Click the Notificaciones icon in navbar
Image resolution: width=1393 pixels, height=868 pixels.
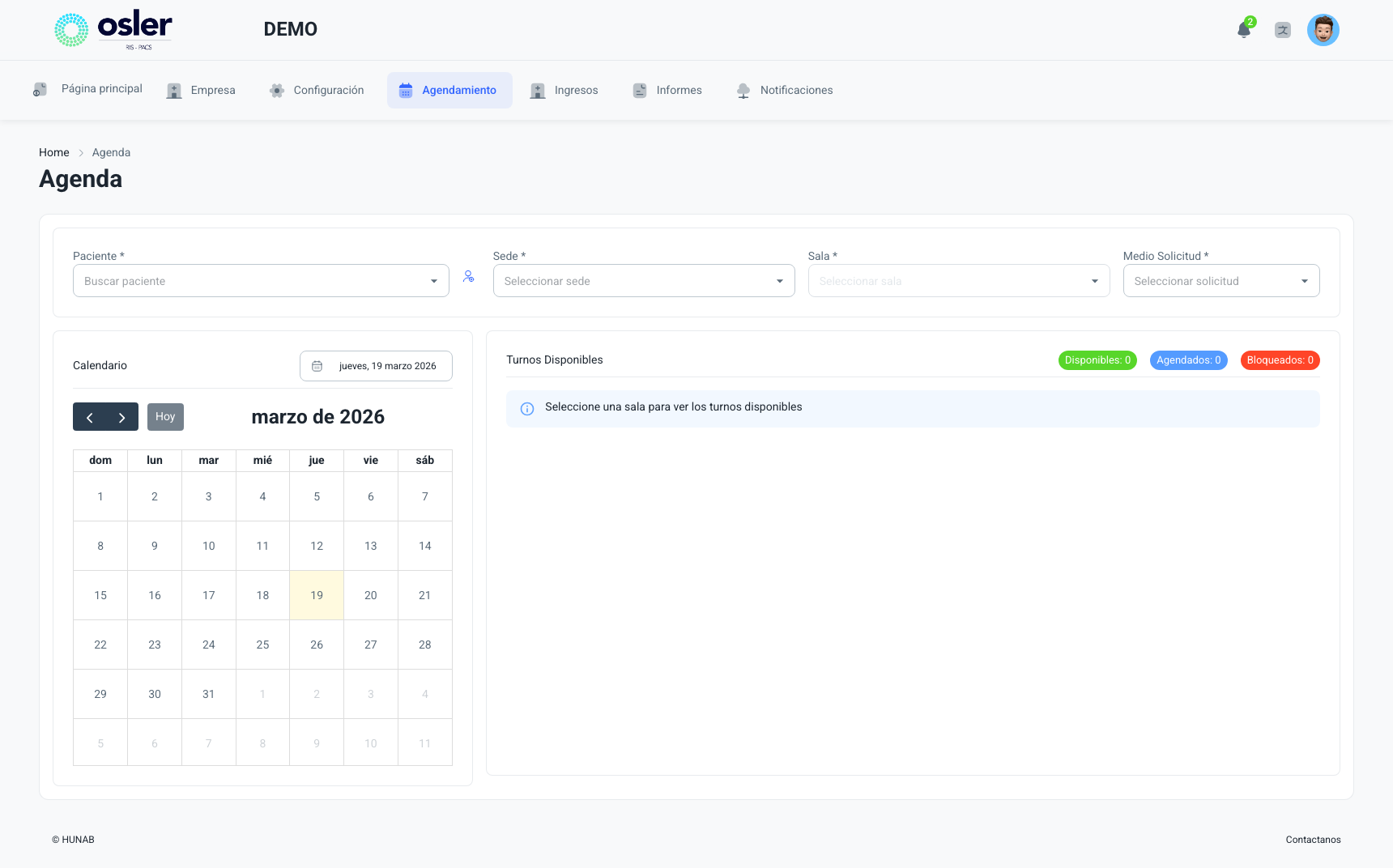click(743, 91)
